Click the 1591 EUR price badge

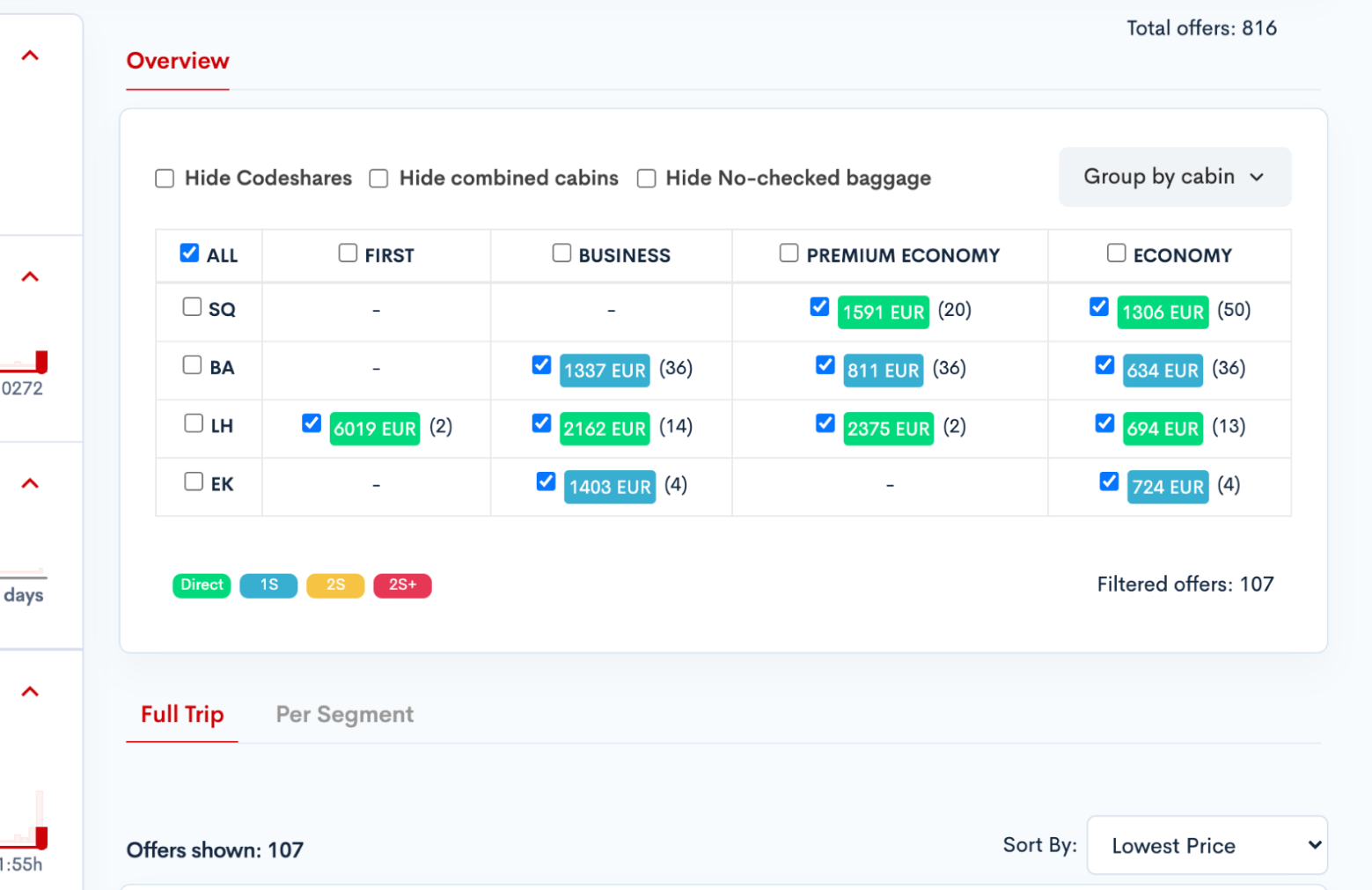point(884,312)
